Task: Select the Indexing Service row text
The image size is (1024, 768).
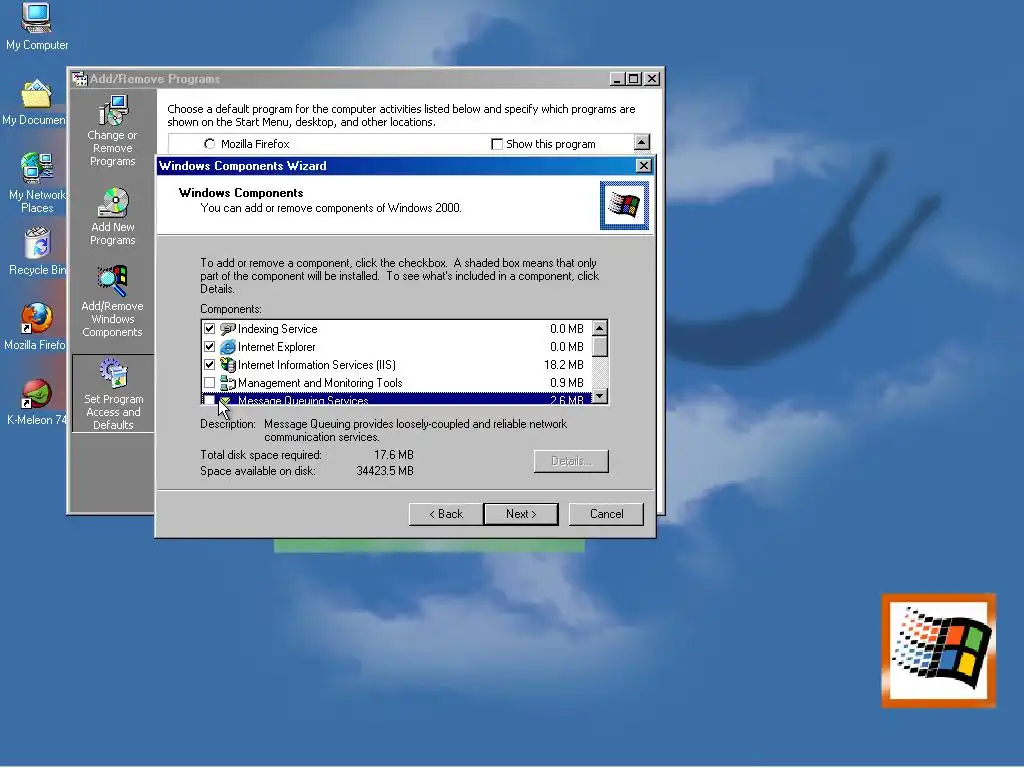Action: coord(278,329)
